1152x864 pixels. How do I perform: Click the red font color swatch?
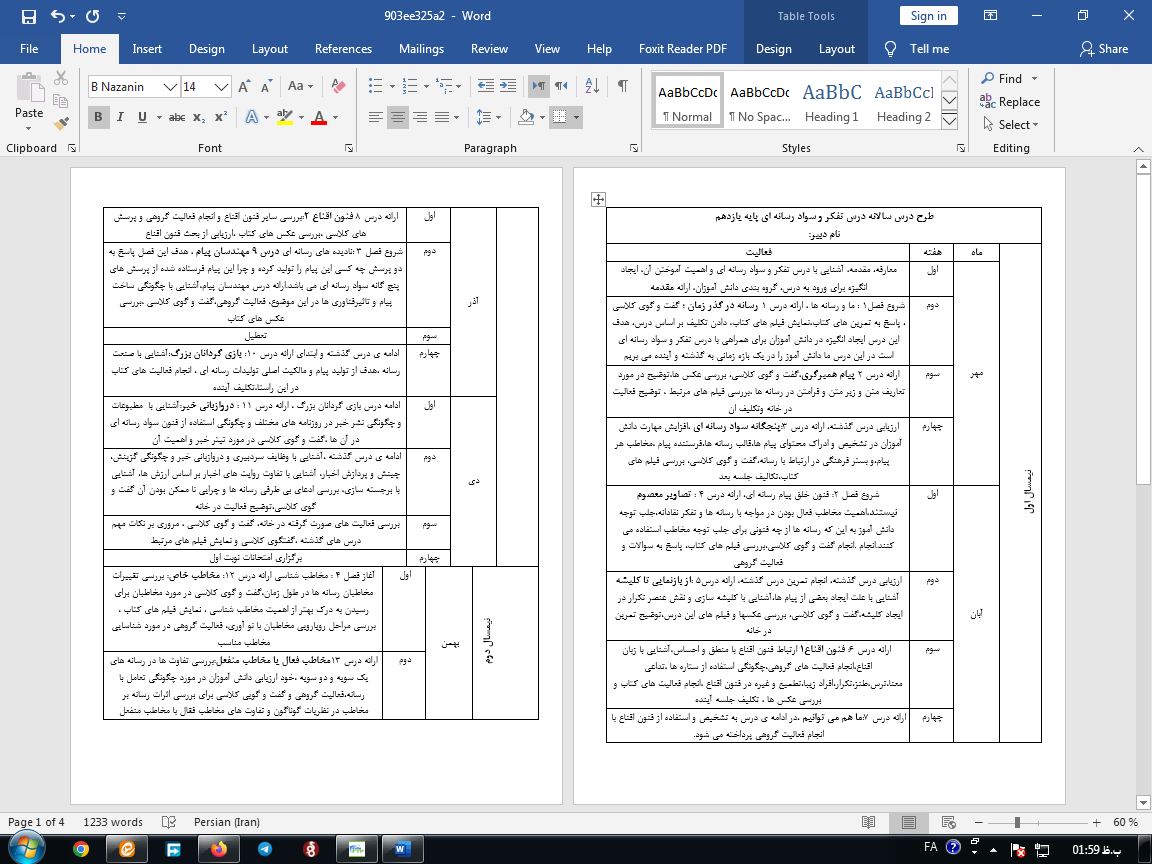coord(318,117)
